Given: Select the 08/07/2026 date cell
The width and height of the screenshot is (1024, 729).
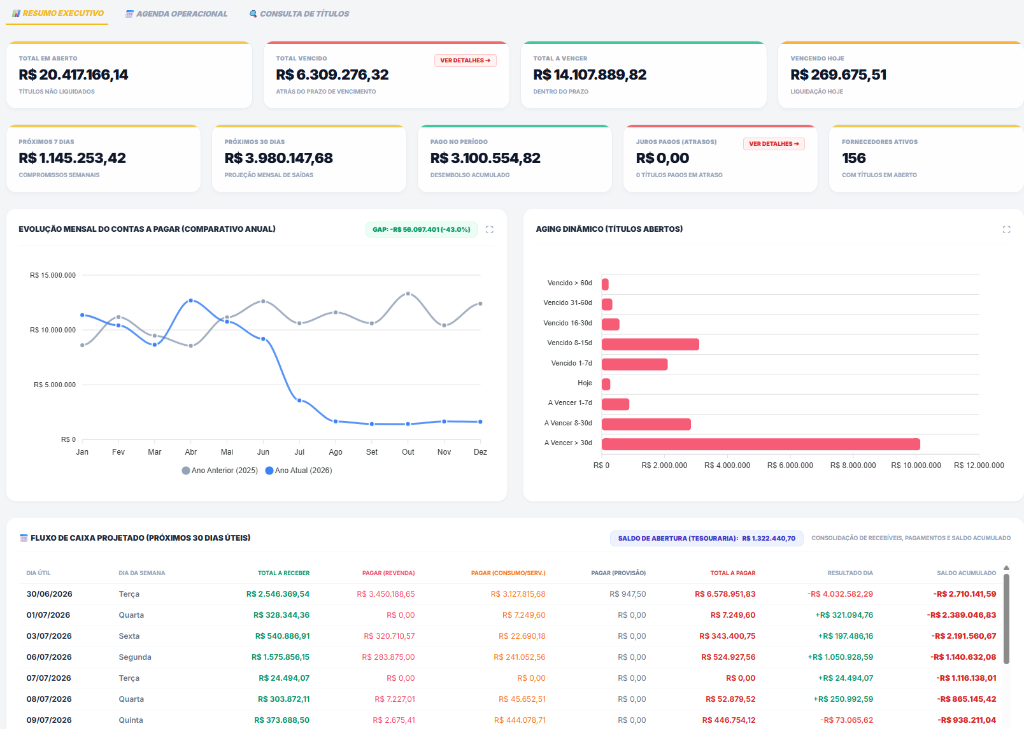Looking at the screenshot, I should click(x=50, y=699).
